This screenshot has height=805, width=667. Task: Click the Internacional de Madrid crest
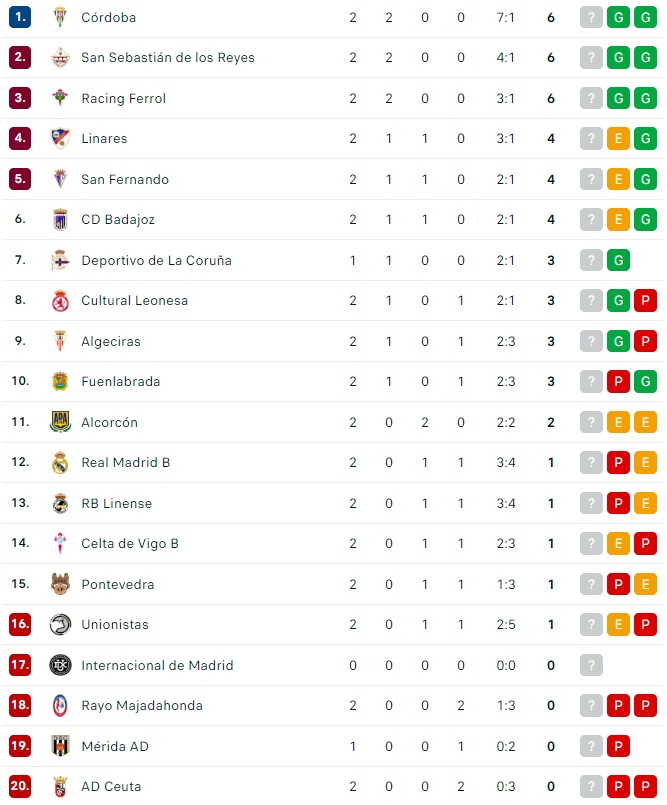(x=60, y=665)
